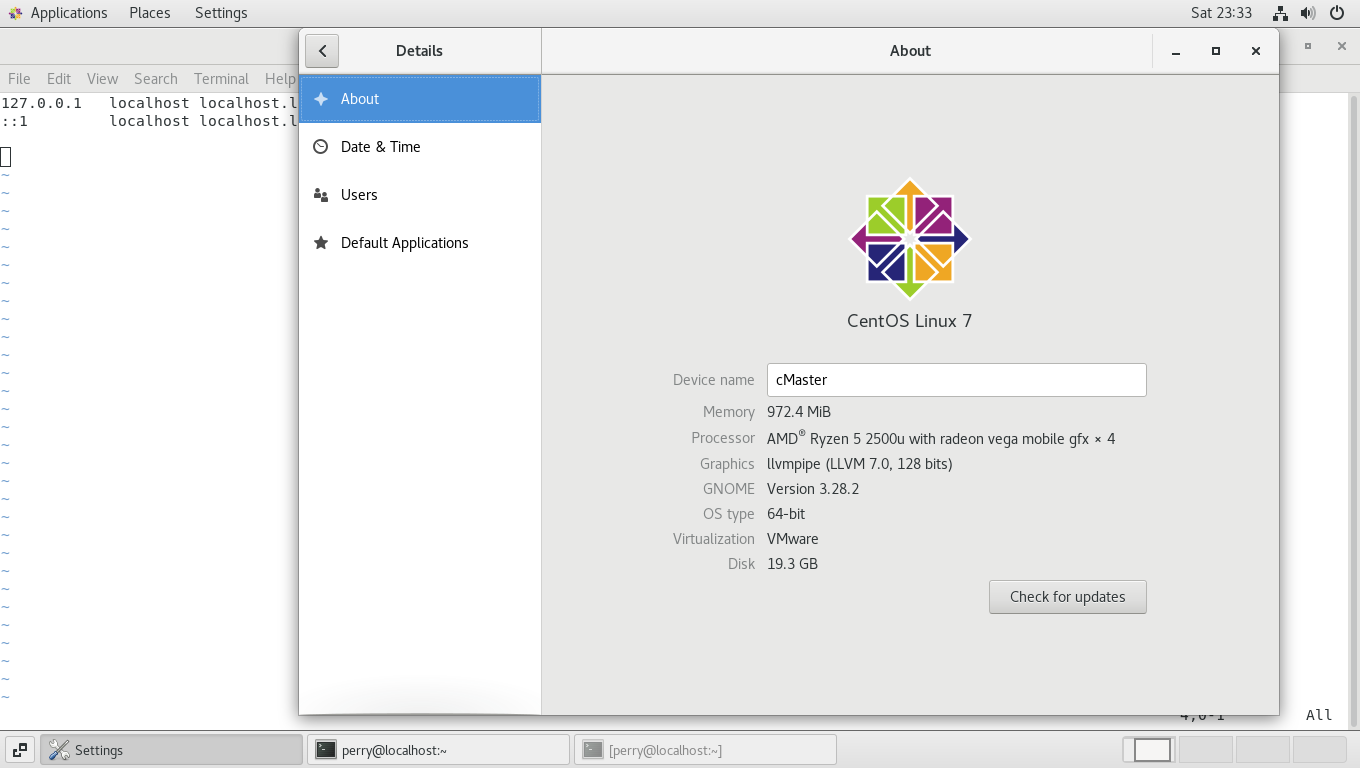This screenshot has width=1360, height=768.
Task: Select Default Applications in sidebar
Action: pyautogui.click(x=404, y=243)
